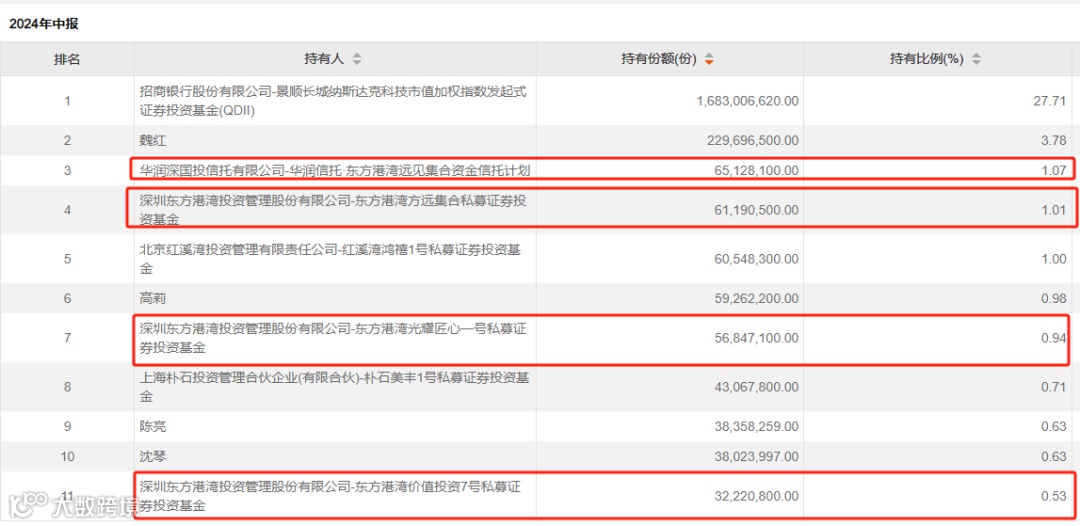Viewport: 1080px width, 526px height.
Task: Click share amount 56,847,100.00
Action: point(756,338)
